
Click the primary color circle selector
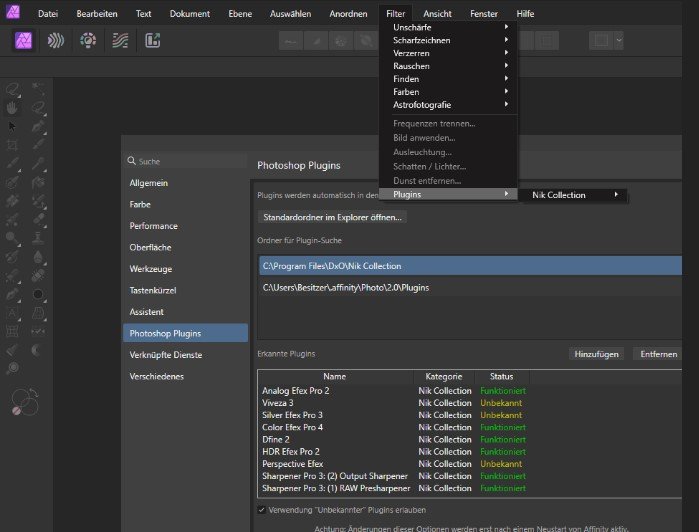click(21, 398)
